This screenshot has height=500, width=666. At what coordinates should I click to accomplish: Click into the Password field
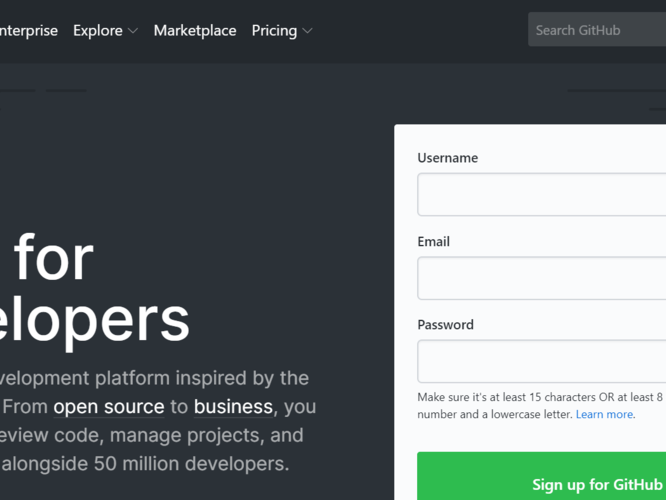coord(542,362)
